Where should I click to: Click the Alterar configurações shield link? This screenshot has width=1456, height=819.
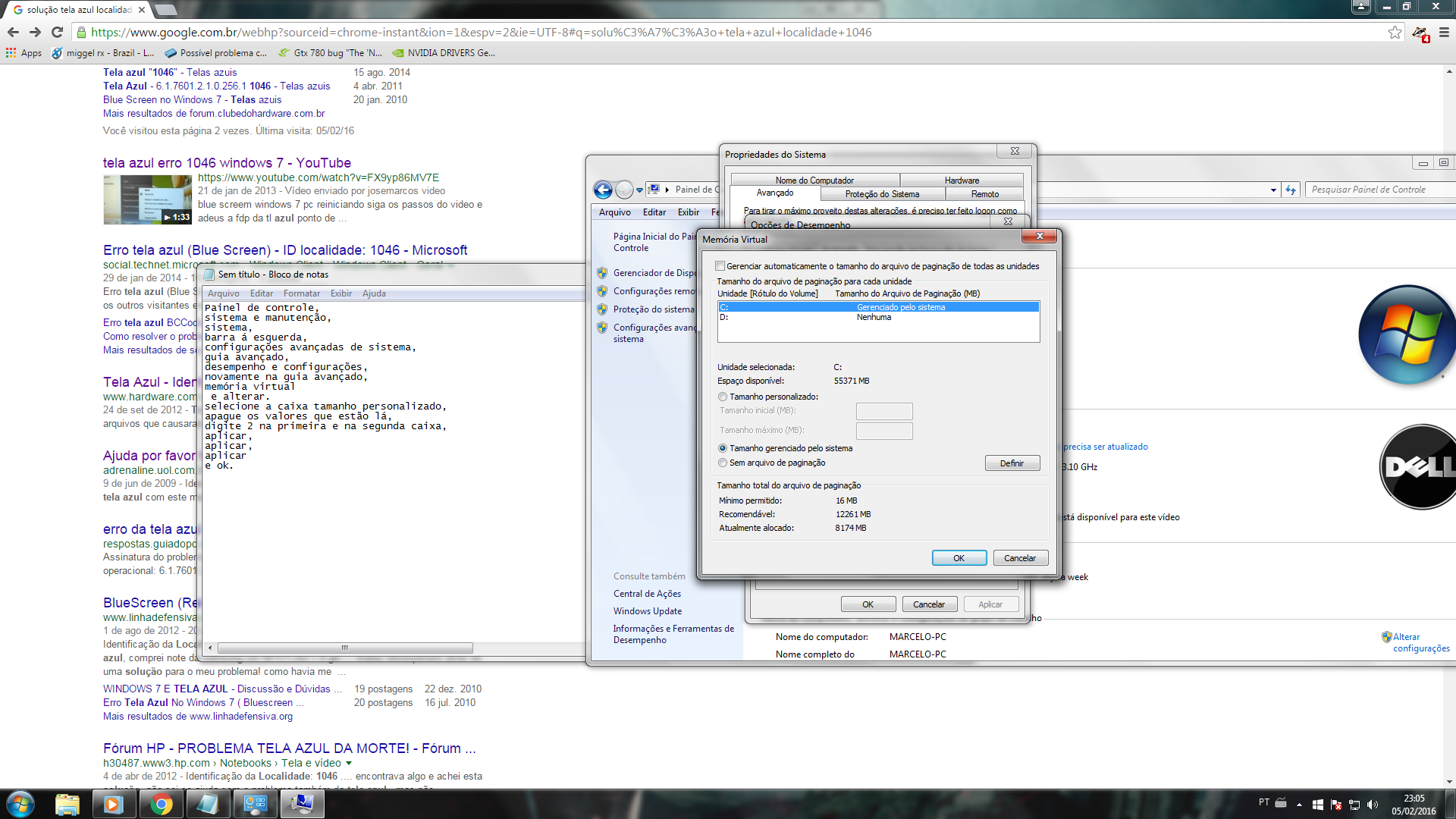(1416, 642)
